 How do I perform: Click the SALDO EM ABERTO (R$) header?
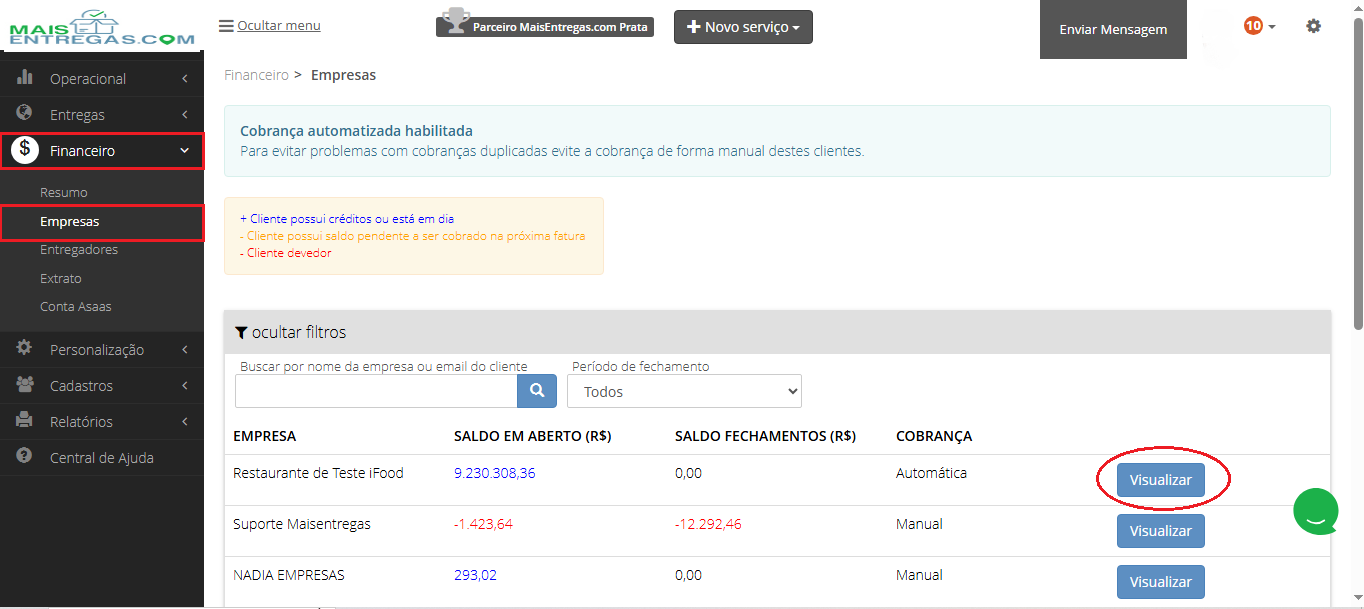click(533, 436)
